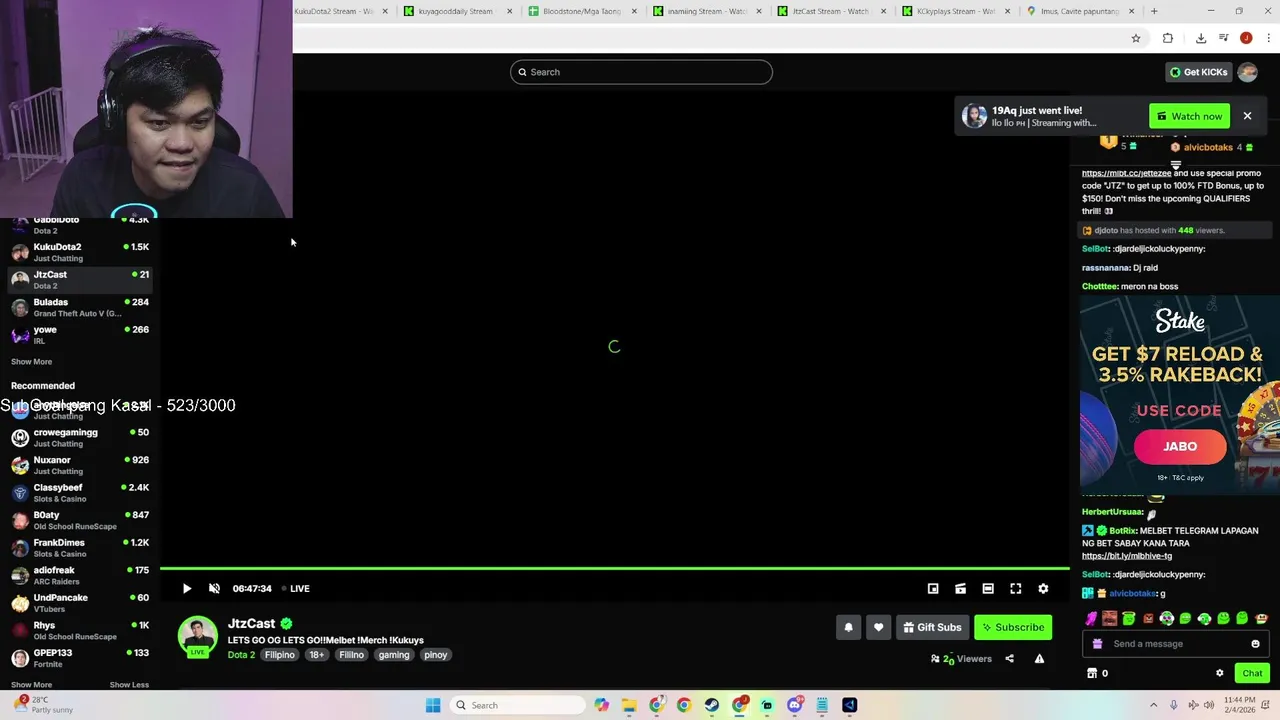Jump to LIVE in the player

point(295,588)
